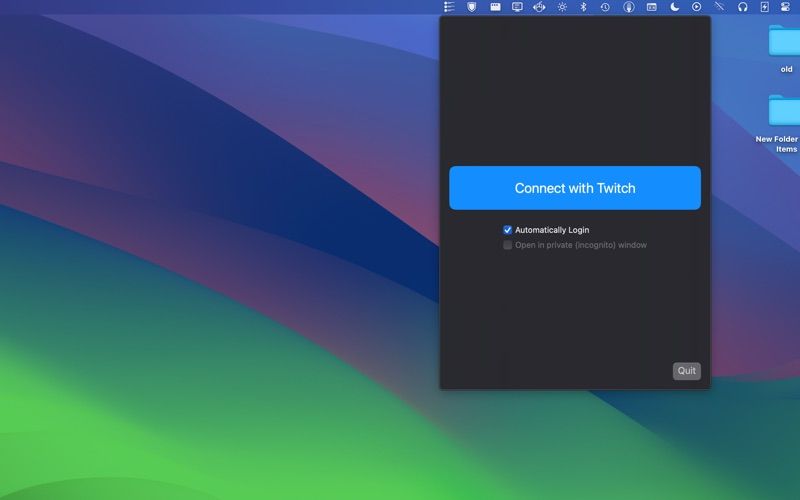800x500 pixels.
Task: Click the battery charging bolt icon
Action: tap(765, 7)
